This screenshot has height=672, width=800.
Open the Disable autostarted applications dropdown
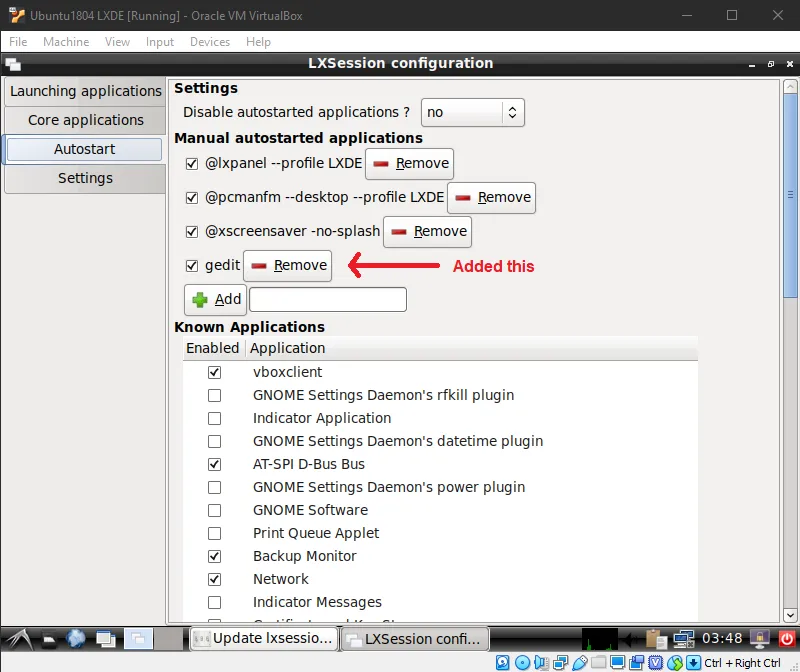click(472, 112)
